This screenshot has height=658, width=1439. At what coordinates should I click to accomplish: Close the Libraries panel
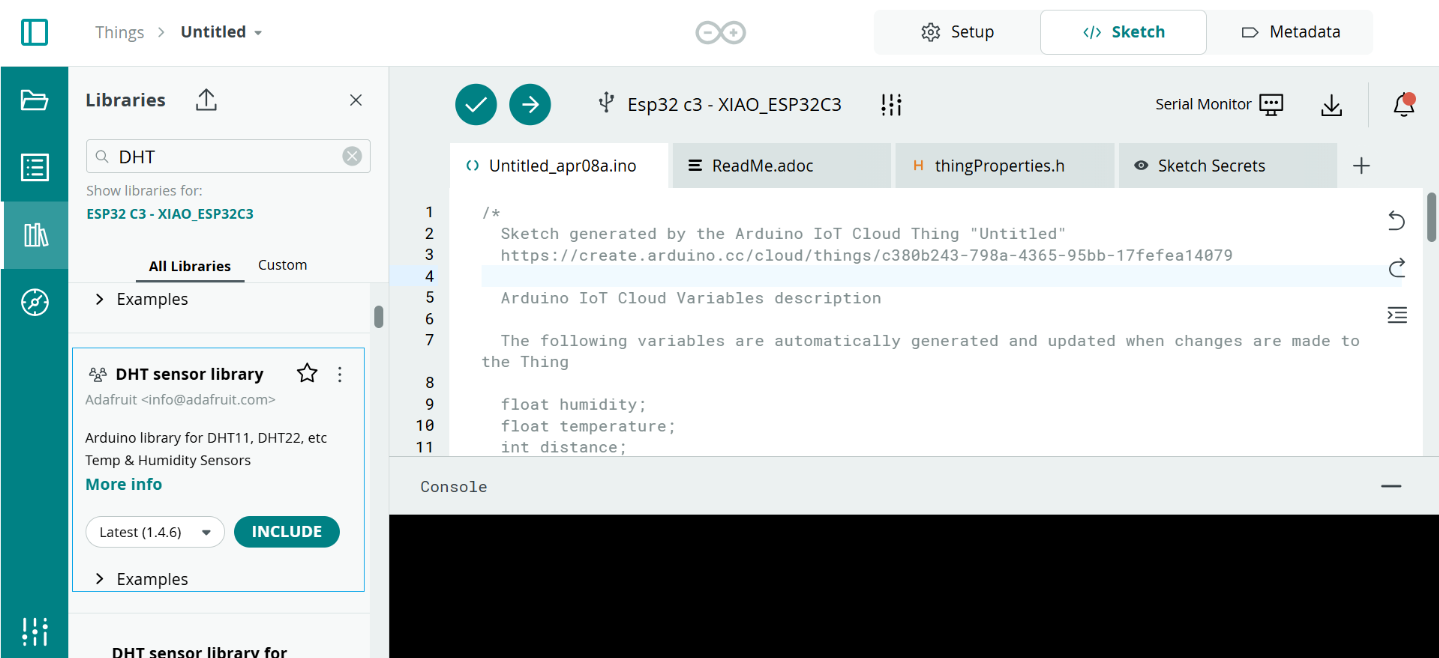pos(355,100)
